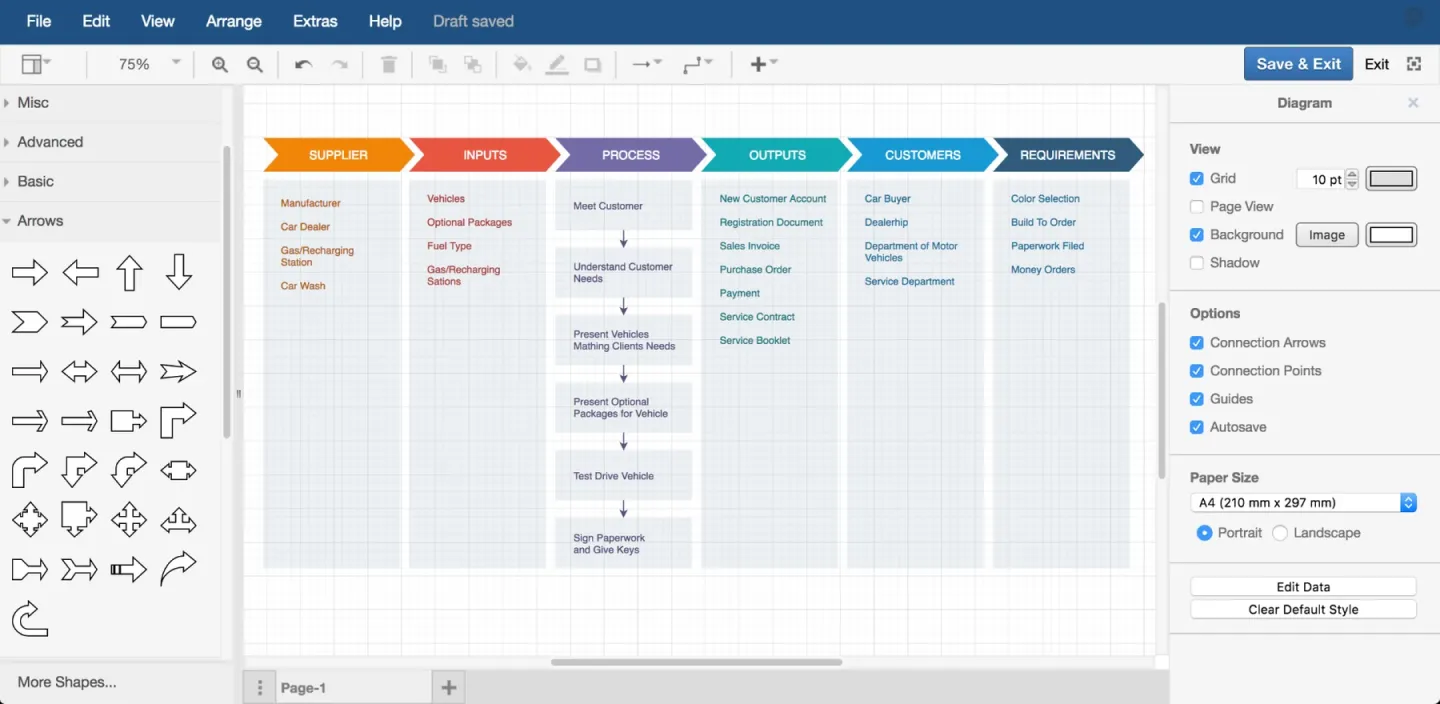Click the Undo icon
The height and width of the screenshot is (704, 1440).
click(x=302, y=63)
